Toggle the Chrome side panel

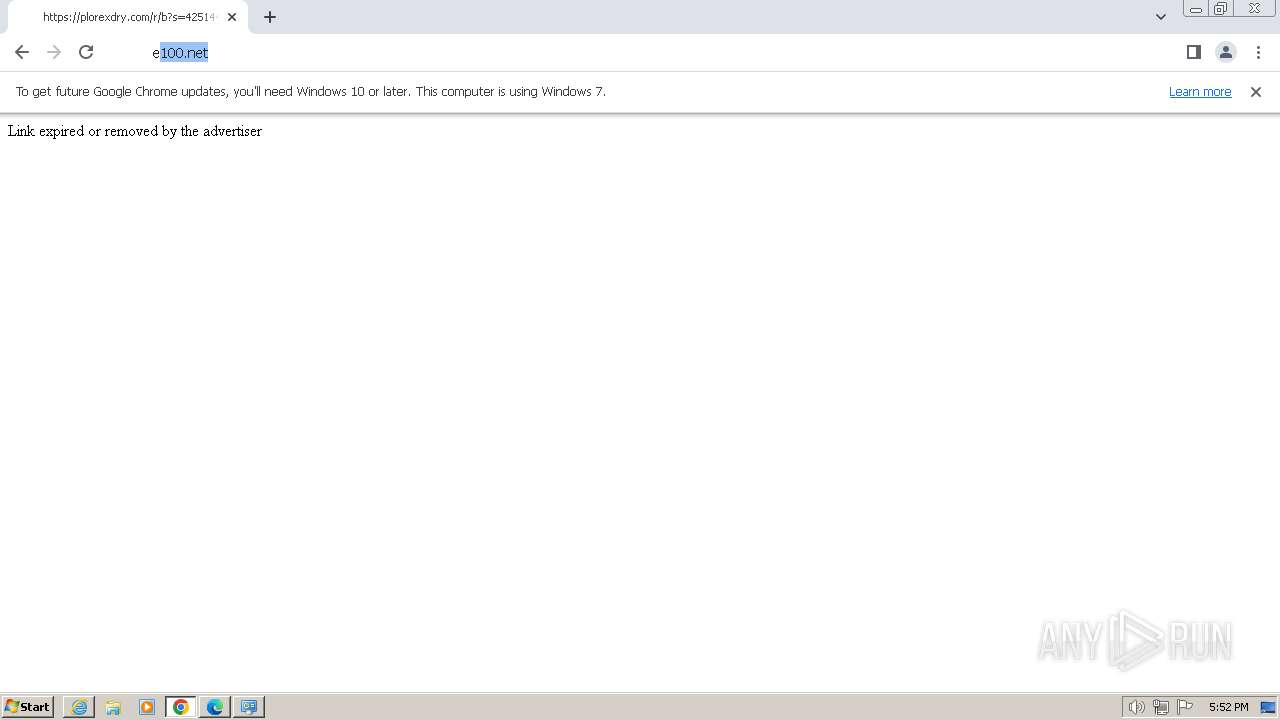[1193, 52]
